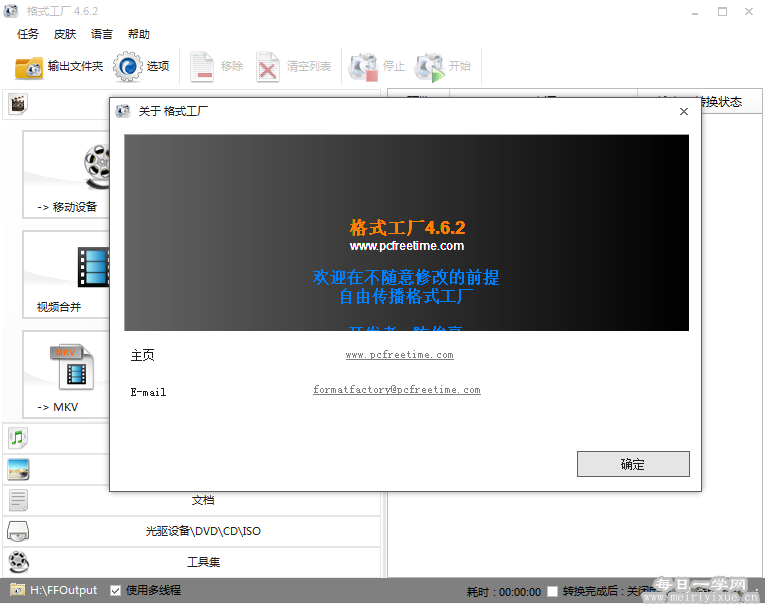Click the main window title bar app icon
The width and height of the screenshot is (765, 604).
coord(11,11)
